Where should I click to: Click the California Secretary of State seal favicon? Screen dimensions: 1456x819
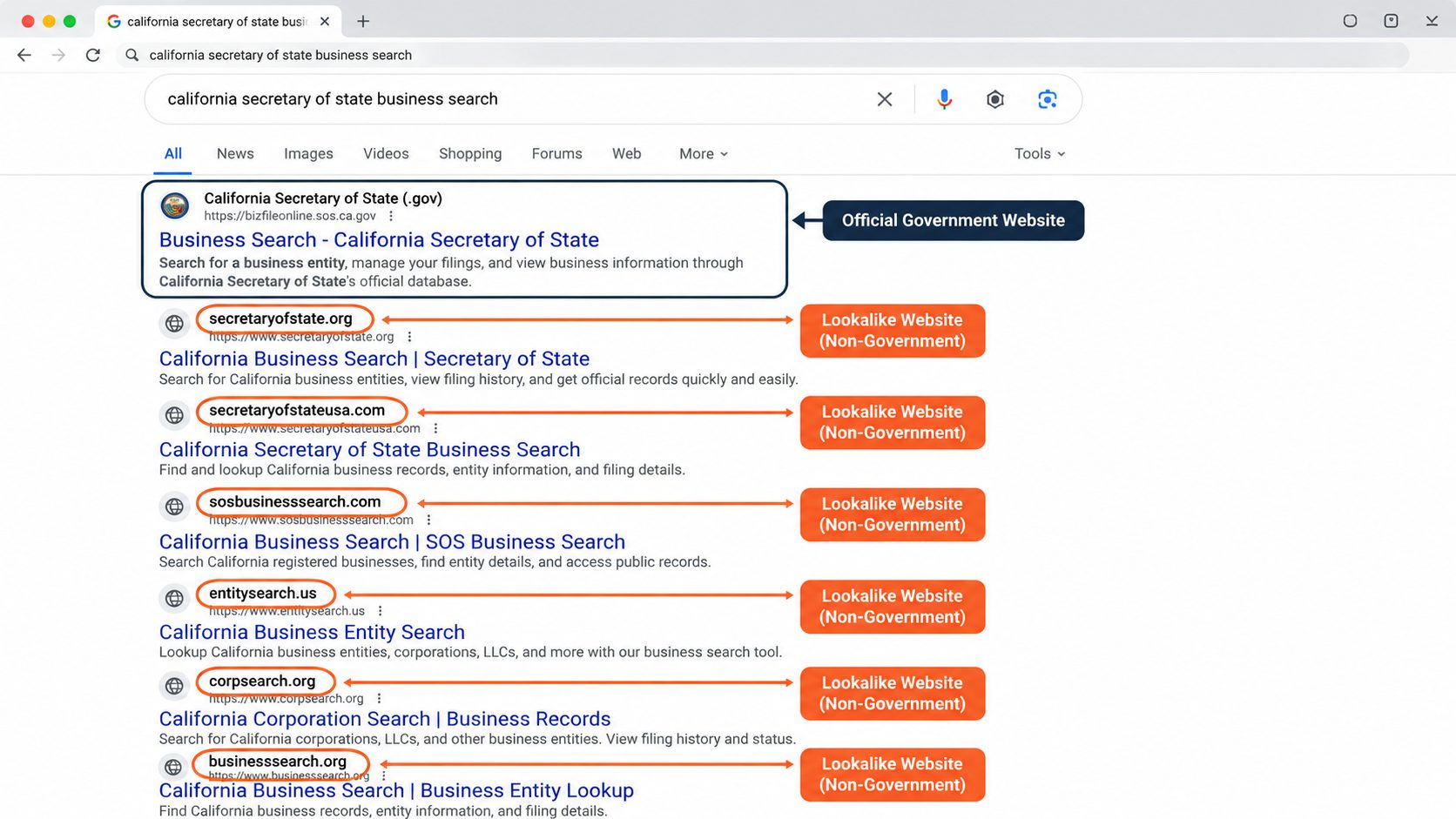click(175, 206)
